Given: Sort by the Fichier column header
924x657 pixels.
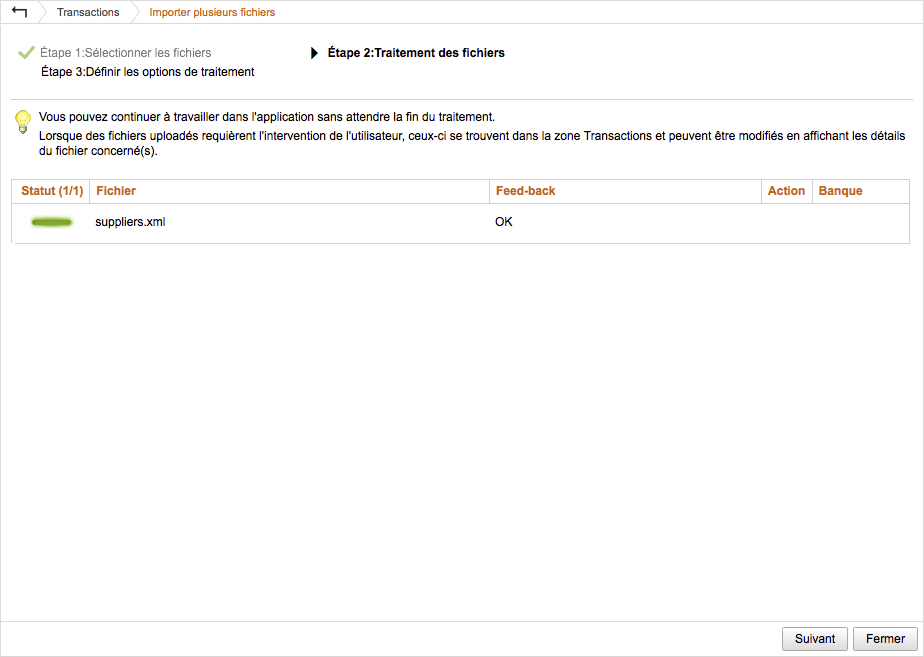Looking at the screenshot, I should click(x=116, y=191).
